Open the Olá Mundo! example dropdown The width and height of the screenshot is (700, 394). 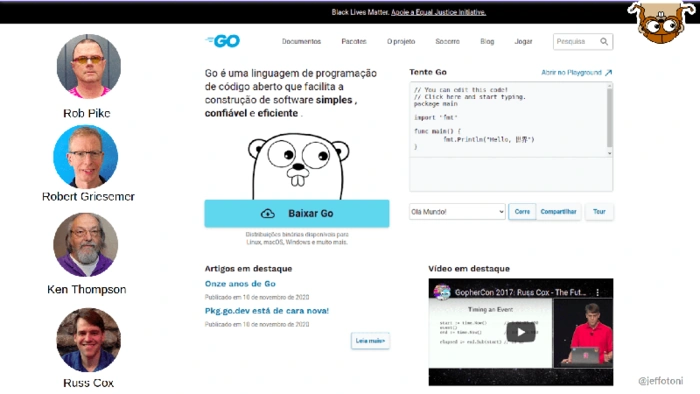click(457, 212)
